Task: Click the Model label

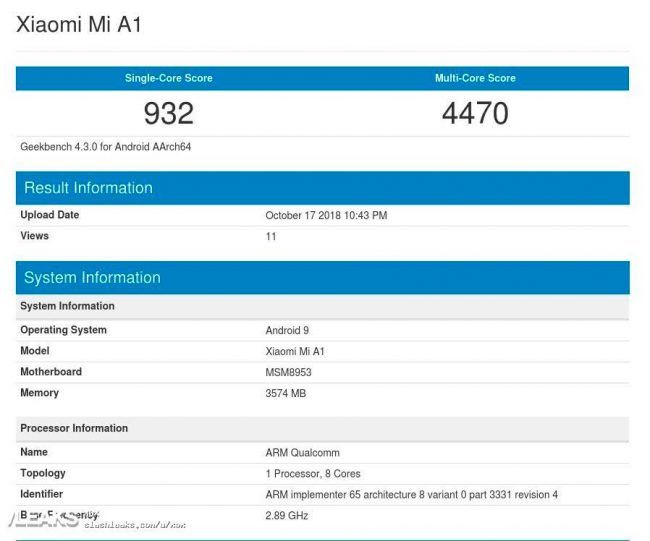Action: pyautogui.click(x=35, y=351)
